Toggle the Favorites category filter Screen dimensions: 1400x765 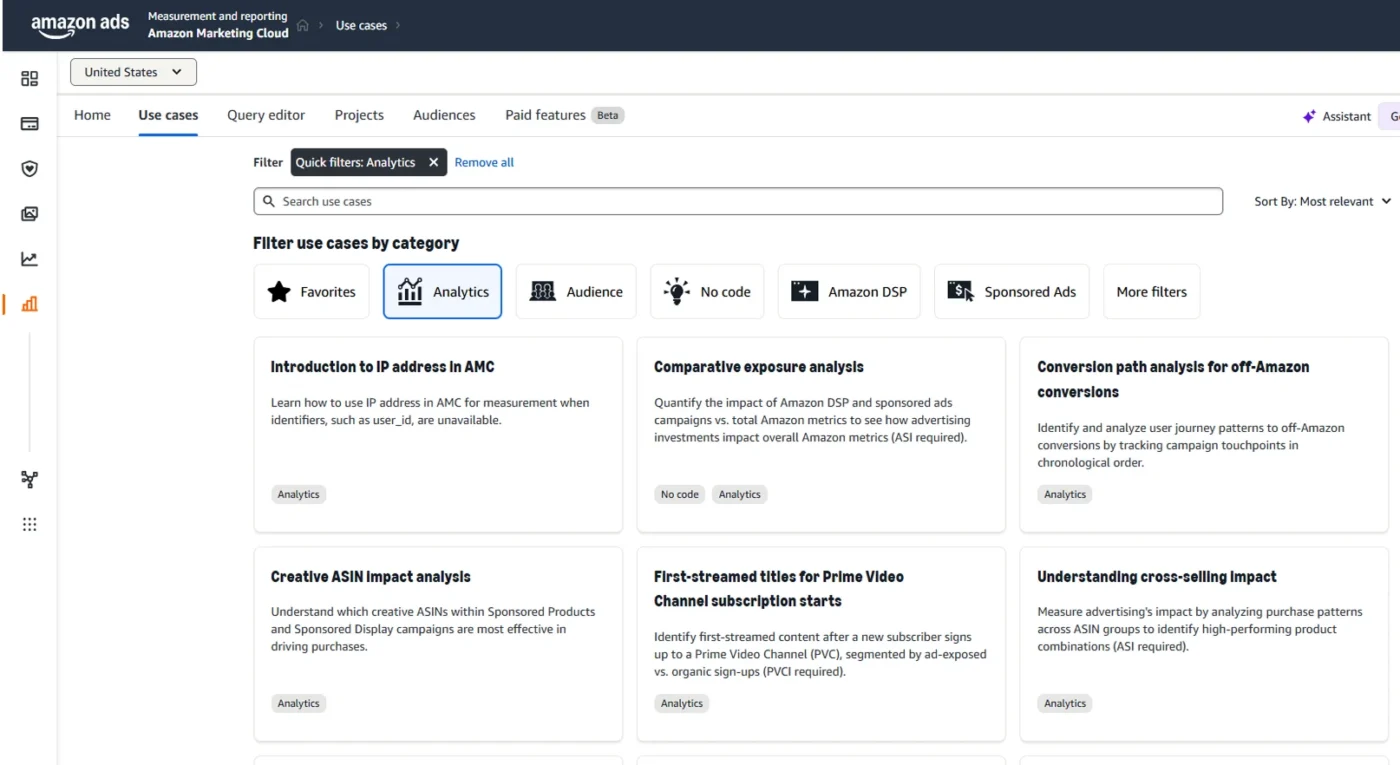[x=311, y=291]
